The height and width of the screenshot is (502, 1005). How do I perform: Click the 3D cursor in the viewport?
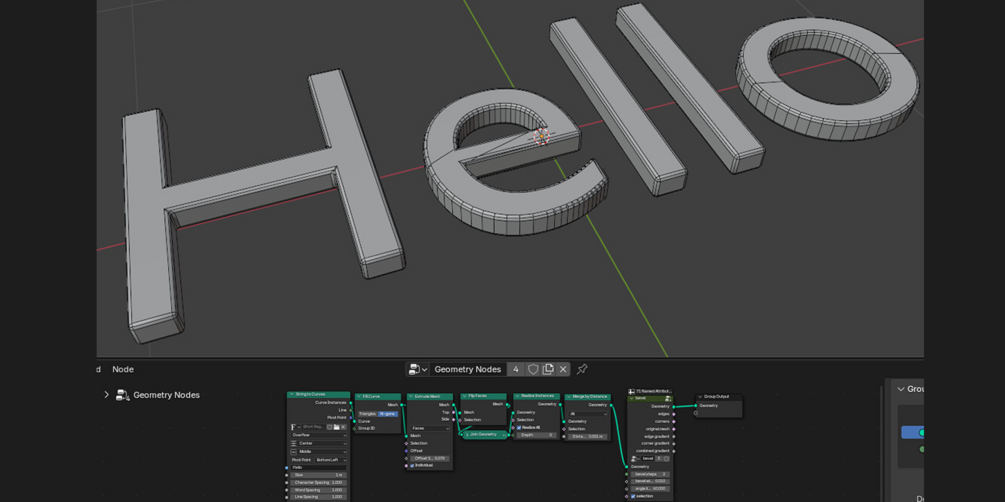click(542, 136)
